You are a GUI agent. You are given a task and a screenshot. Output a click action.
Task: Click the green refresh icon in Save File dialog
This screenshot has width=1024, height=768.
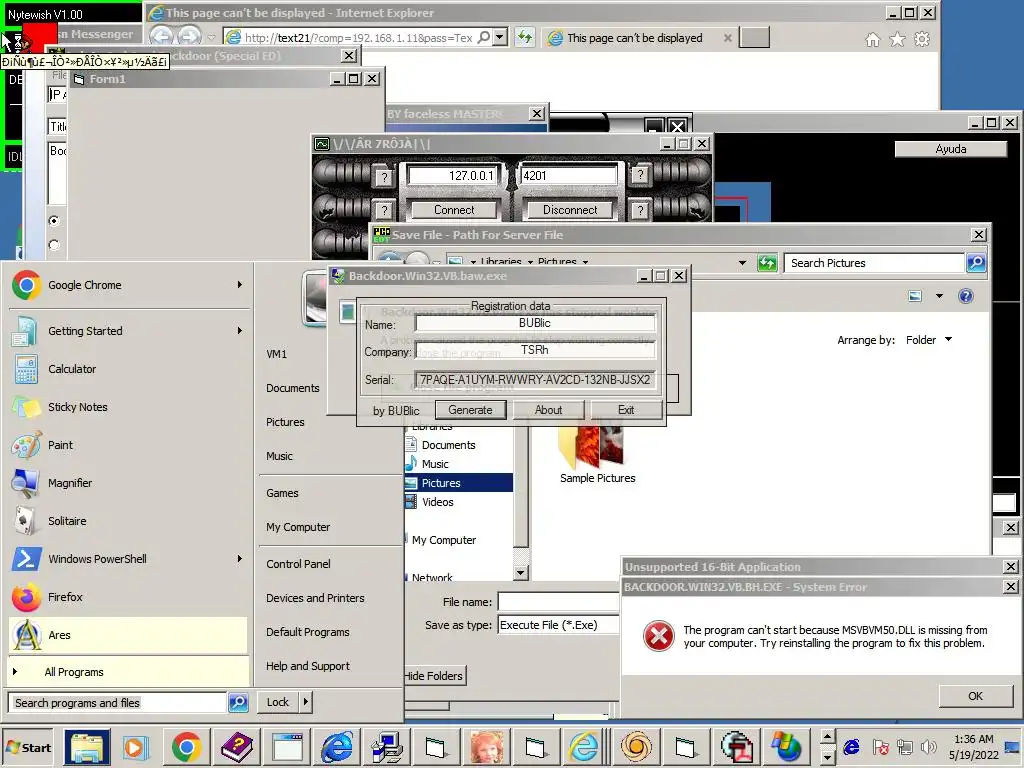(767, 263)
